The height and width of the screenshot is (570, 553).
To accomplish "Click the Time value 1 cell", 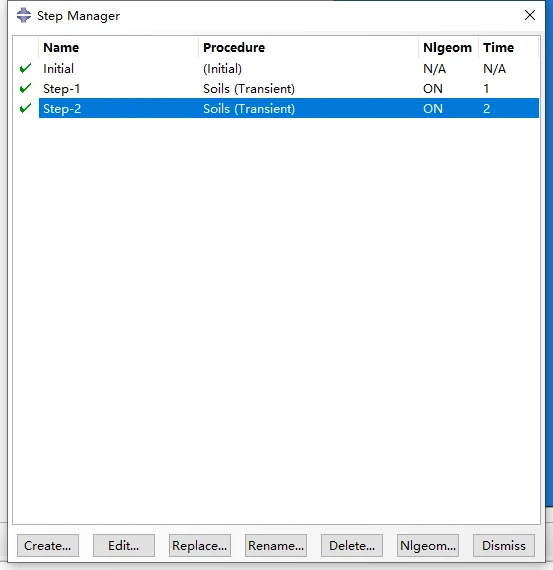I will [x=486, y=89].
